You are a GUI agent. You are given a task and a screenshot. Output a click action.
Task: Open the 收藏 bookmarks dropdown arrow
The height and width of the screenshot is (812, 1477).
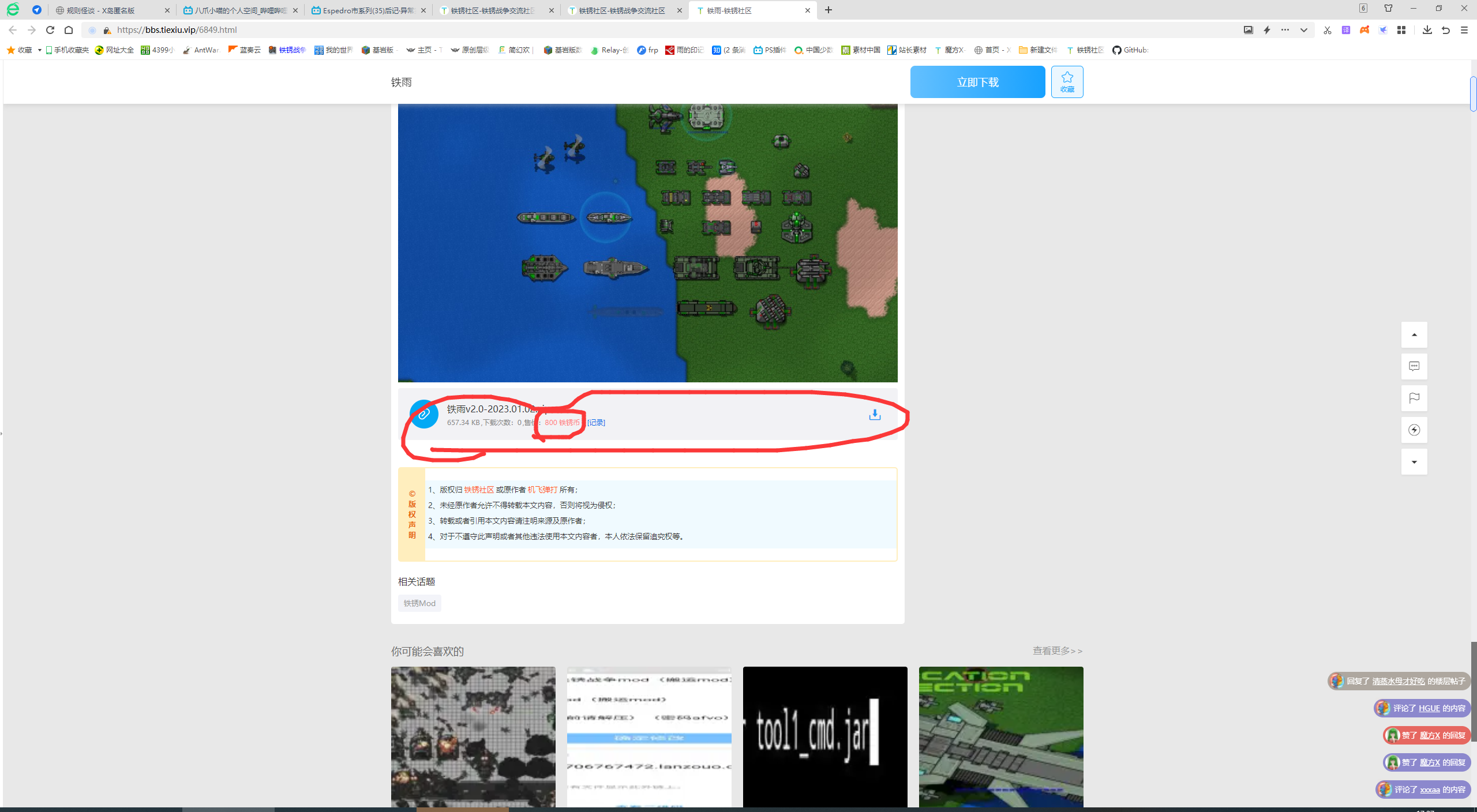coord(39,50)
